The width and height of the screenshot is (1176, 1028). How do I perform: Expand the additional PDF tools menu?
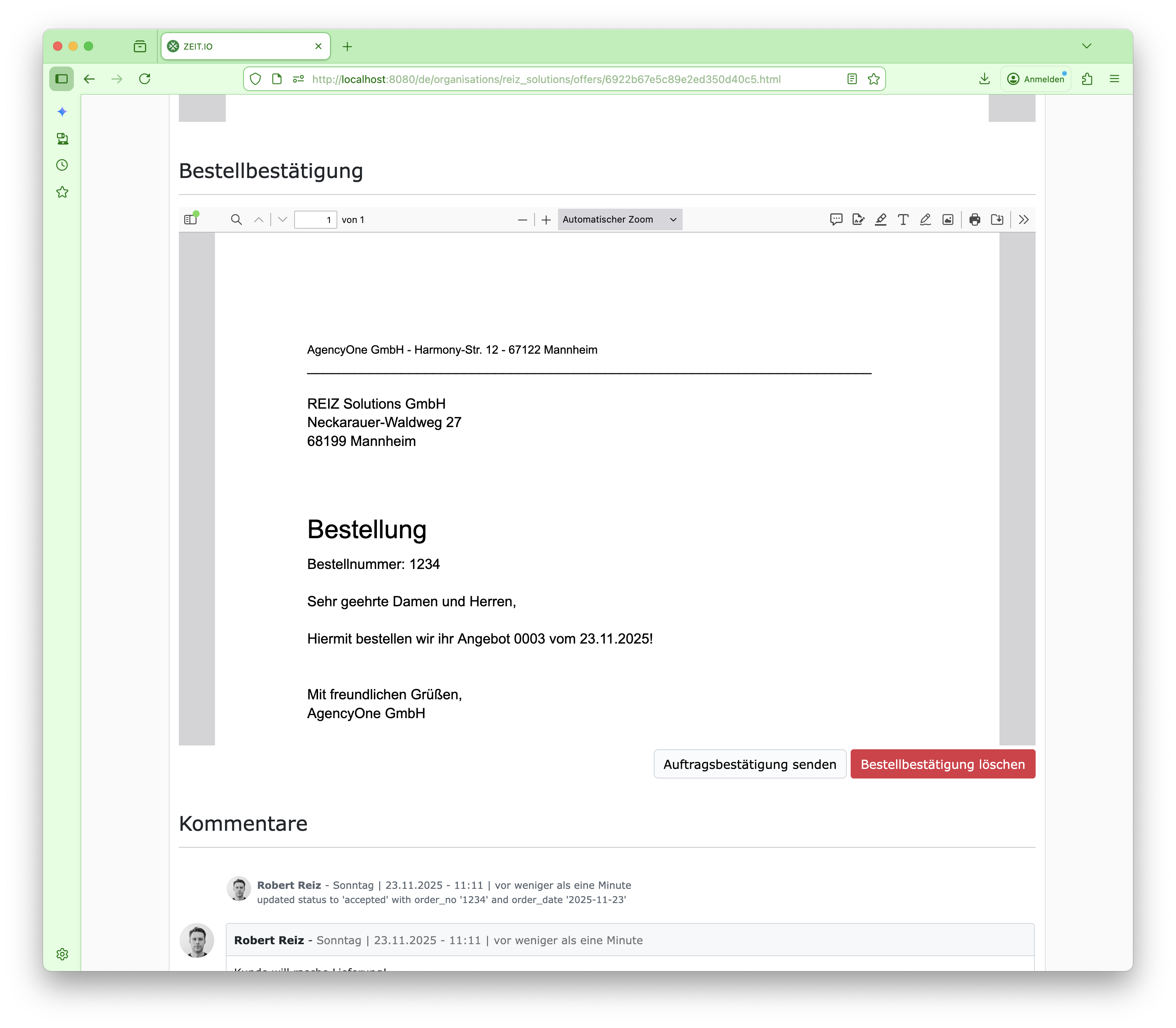pyautogui.click(x=1023, y=219)
